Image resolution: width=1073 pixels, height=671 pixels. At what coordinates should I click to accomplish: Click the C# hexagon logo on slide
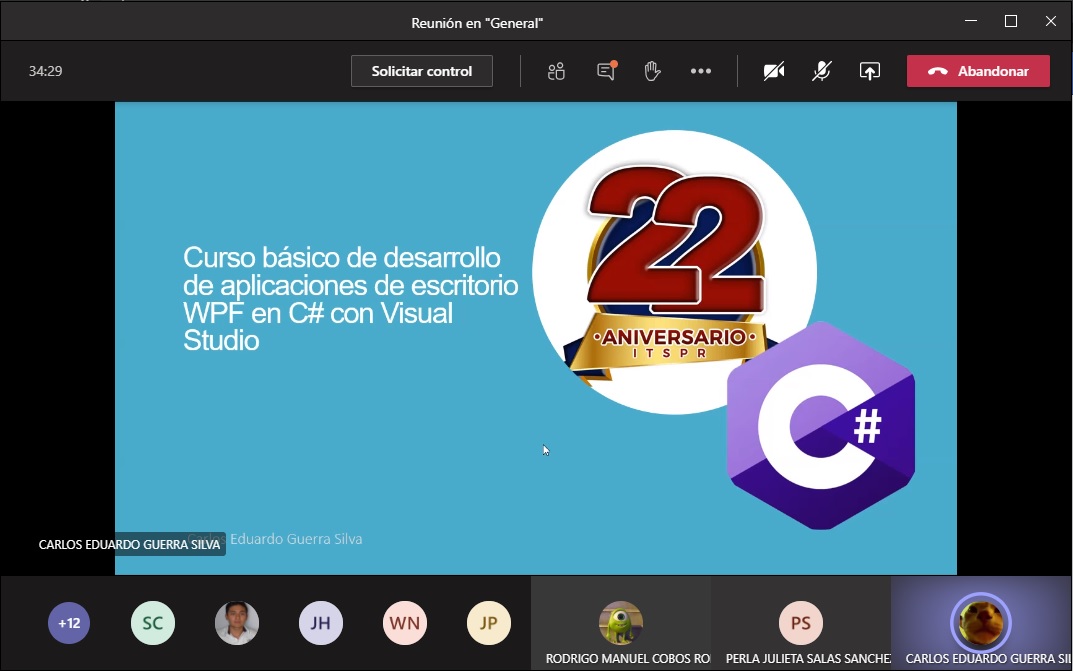[x=821, y=425]
